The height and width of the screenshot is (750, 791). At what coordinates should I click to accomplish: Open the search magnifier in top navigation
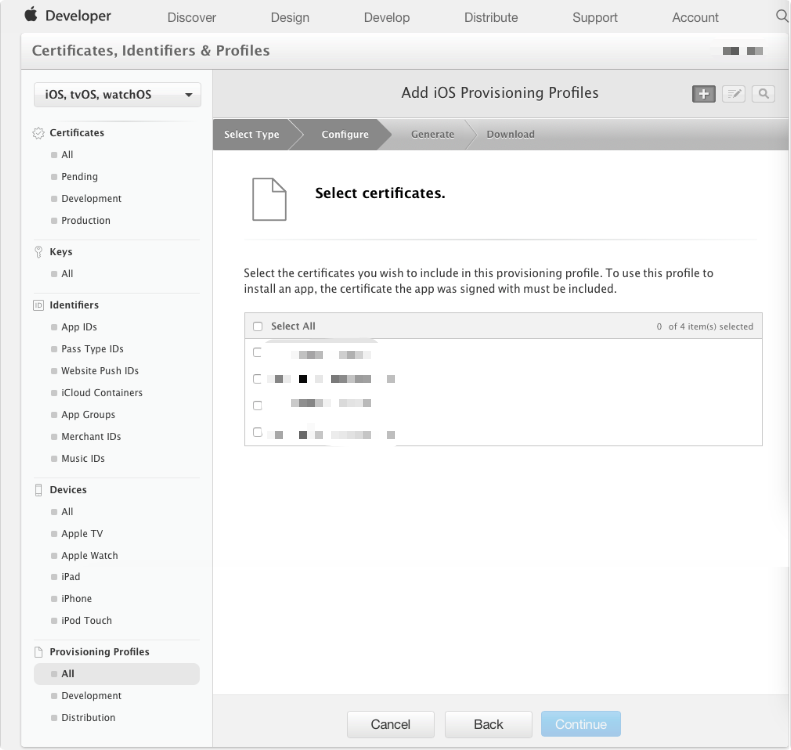tap(782, 16)
